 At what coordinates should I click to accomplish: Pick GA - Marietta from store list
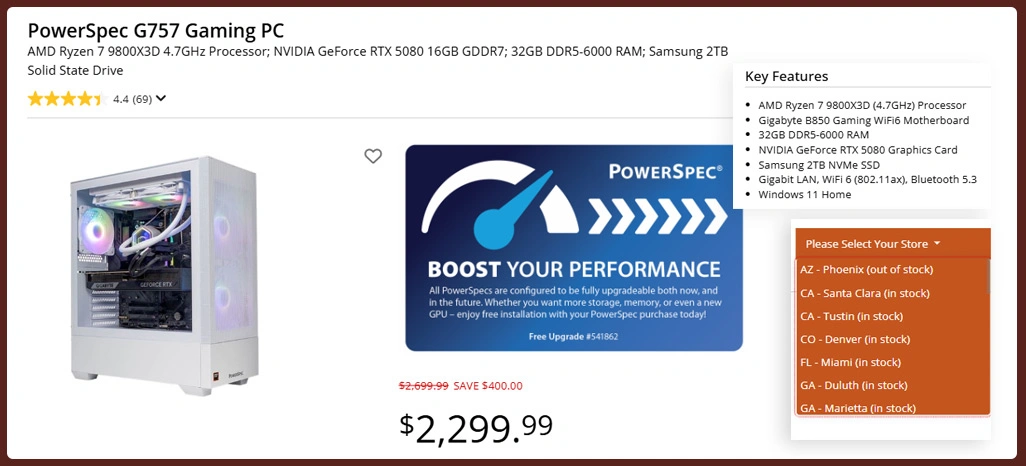tap(857, 407)
